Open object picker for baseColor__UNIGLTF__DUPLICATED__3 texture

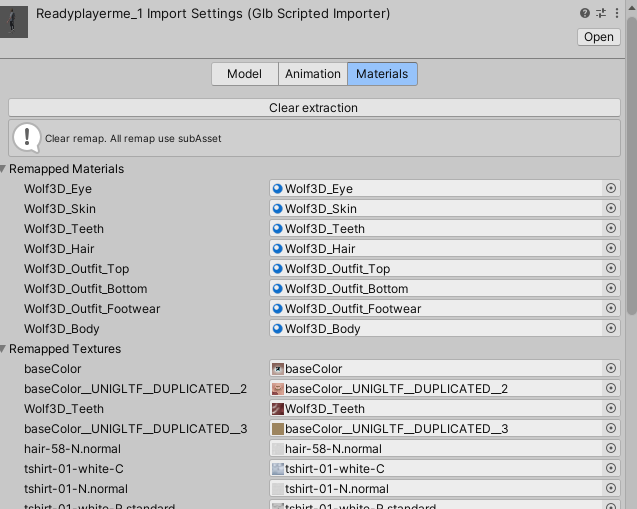pos(611,428)
